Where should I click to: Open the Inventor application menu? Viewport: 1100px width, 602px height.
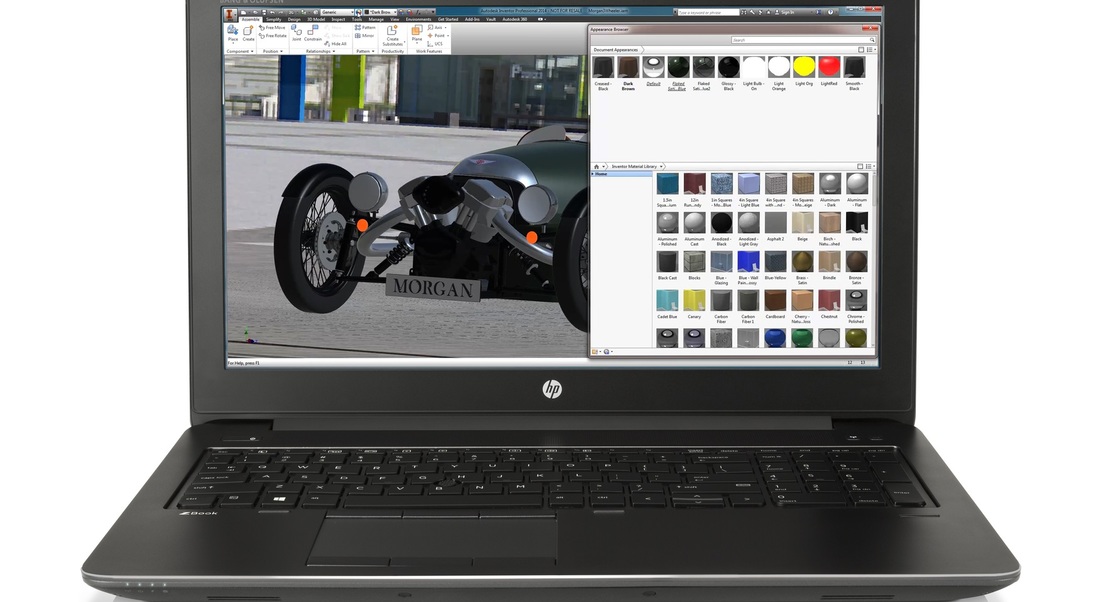click(x=229, y=13)
